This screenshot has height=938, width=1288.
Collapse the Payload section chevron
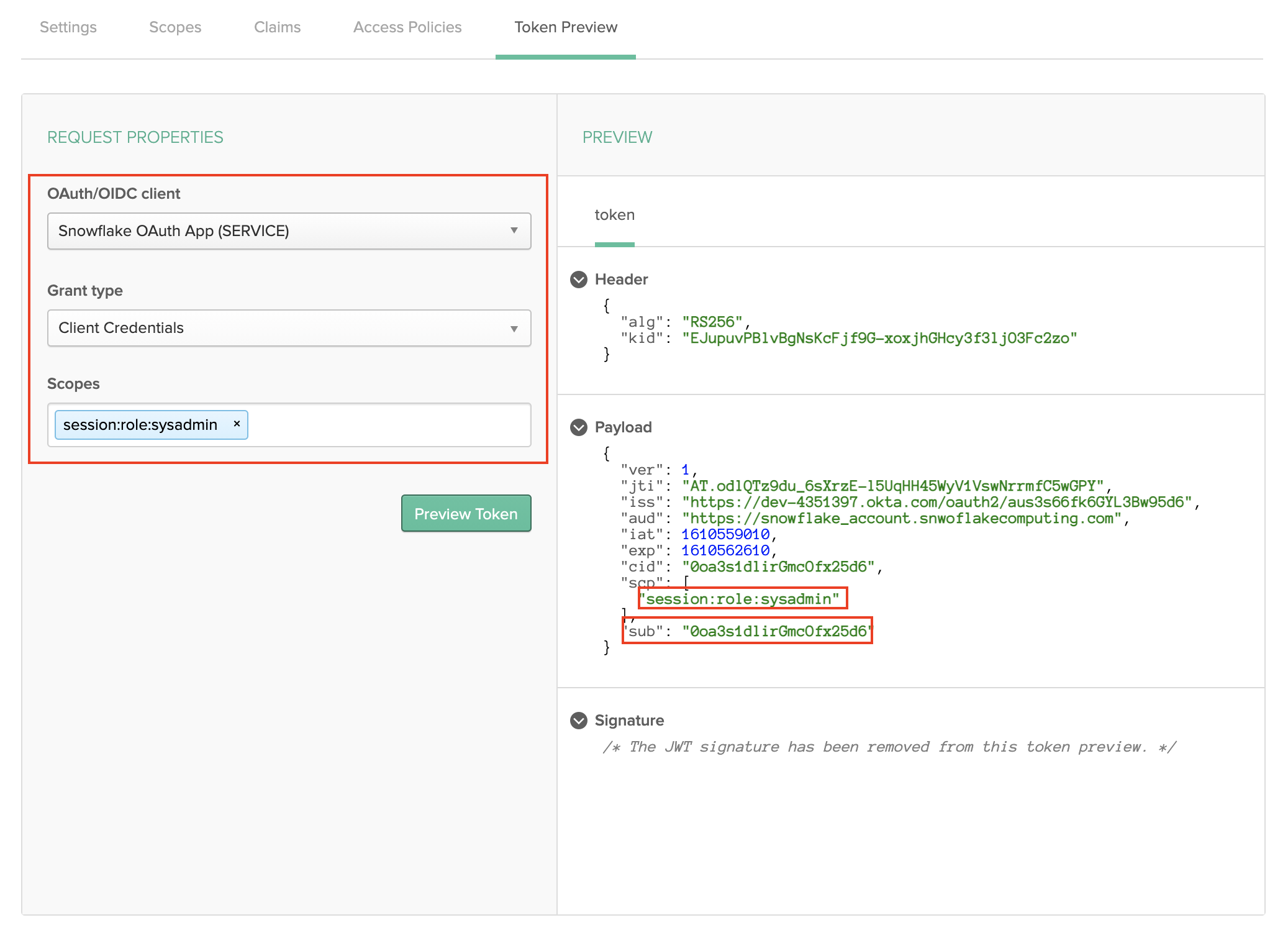click(x=578, y=427)
